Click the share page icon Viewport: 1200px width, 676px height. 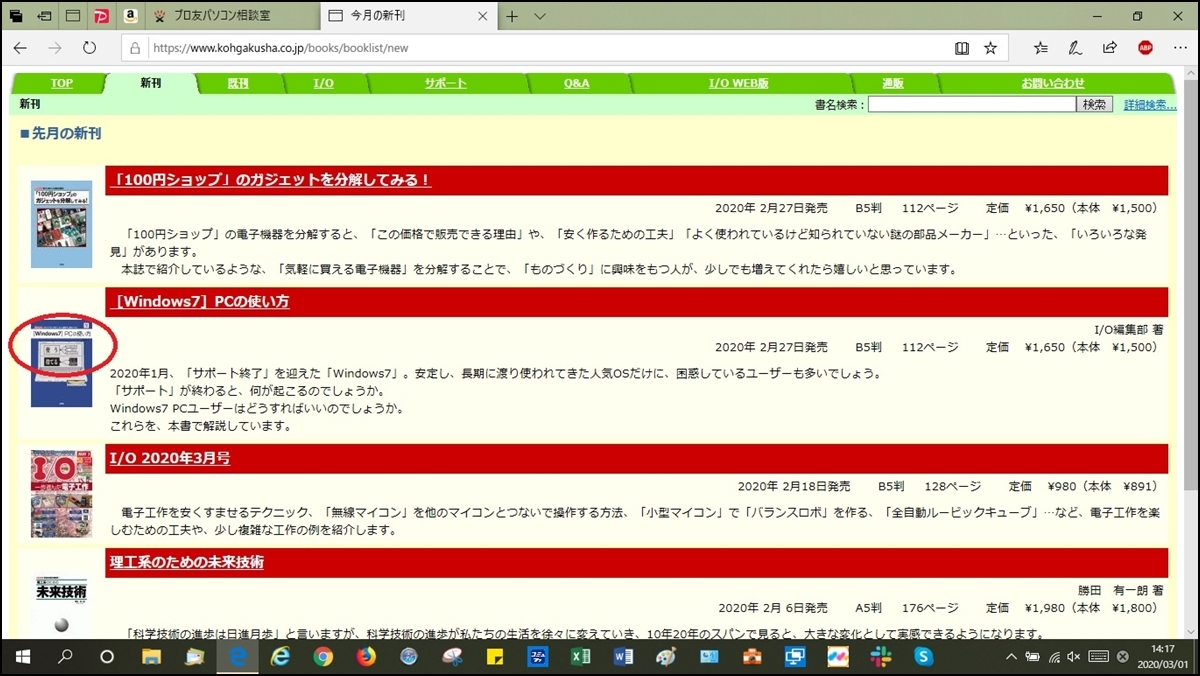click(x=1110, y=48)
